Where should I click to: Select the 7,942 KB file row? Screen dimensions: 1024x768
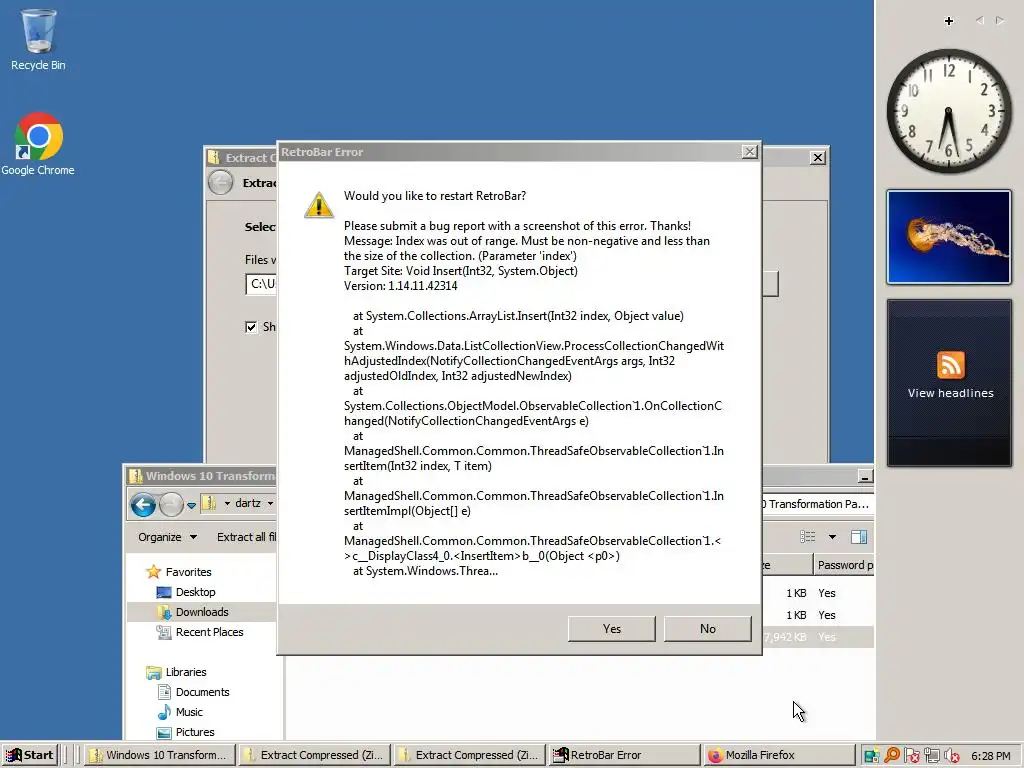(x=818, y=637)
